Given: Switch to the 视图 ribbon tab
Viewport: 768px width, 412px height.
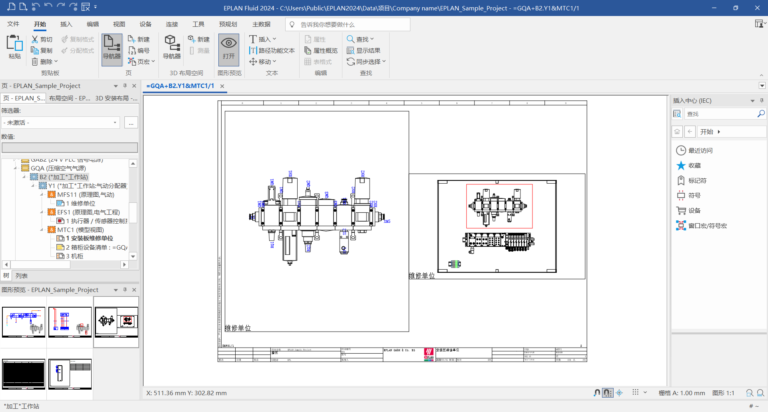Looking at the screenshot, I should (119, 24).
